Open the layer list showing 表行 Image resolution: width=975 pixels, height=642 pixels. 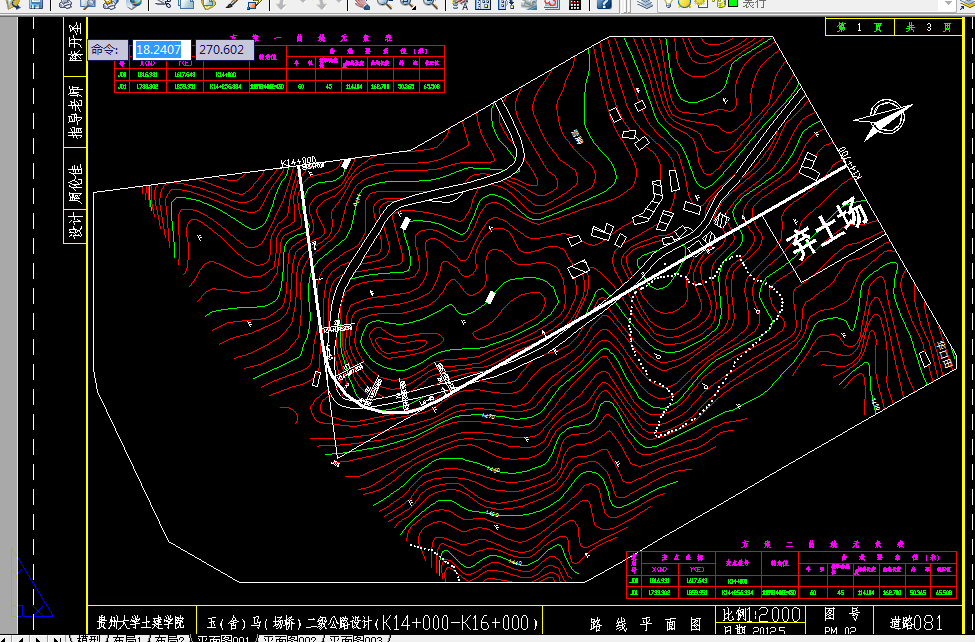(x=807, y=4)
